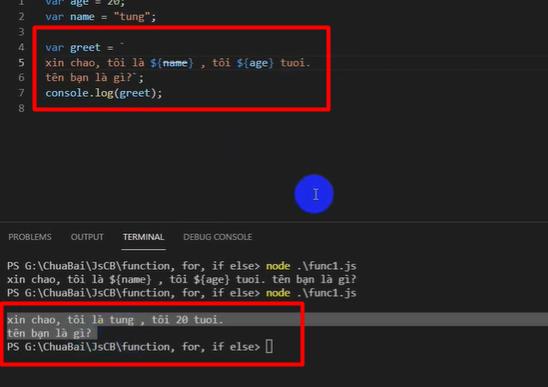Click the ${name} placeholder in code
The image size is (548, 387).
tap(171, 63)
